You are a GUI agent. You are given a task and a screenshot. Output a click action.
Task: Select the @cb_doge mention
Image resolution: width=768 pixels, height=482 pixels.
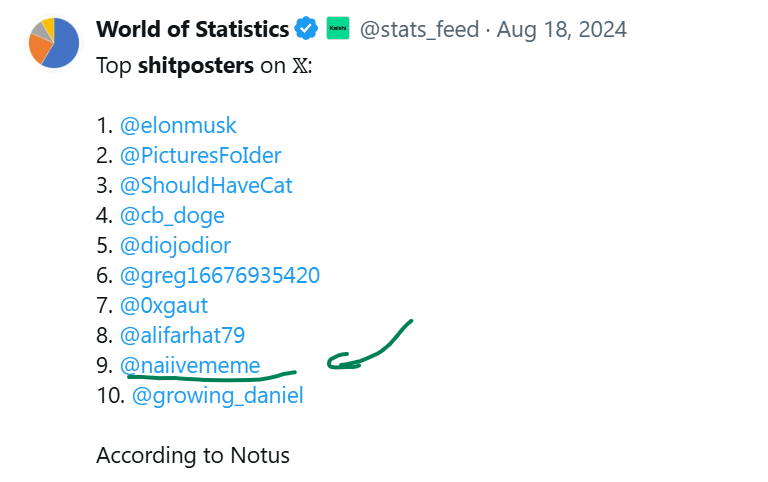(x=172, y=216)
